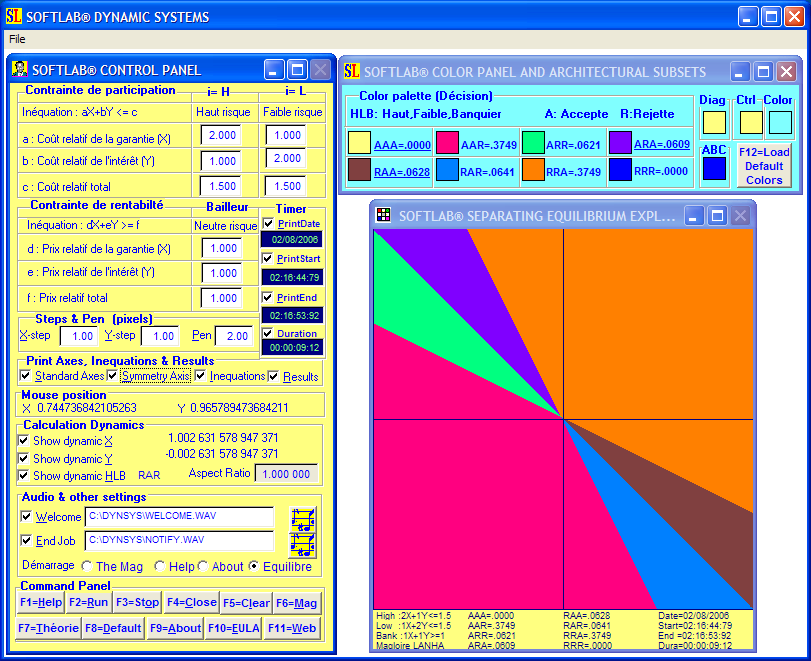
Task: Toggle the Symmetry Axis checkbox
Action: pos(112,375)
